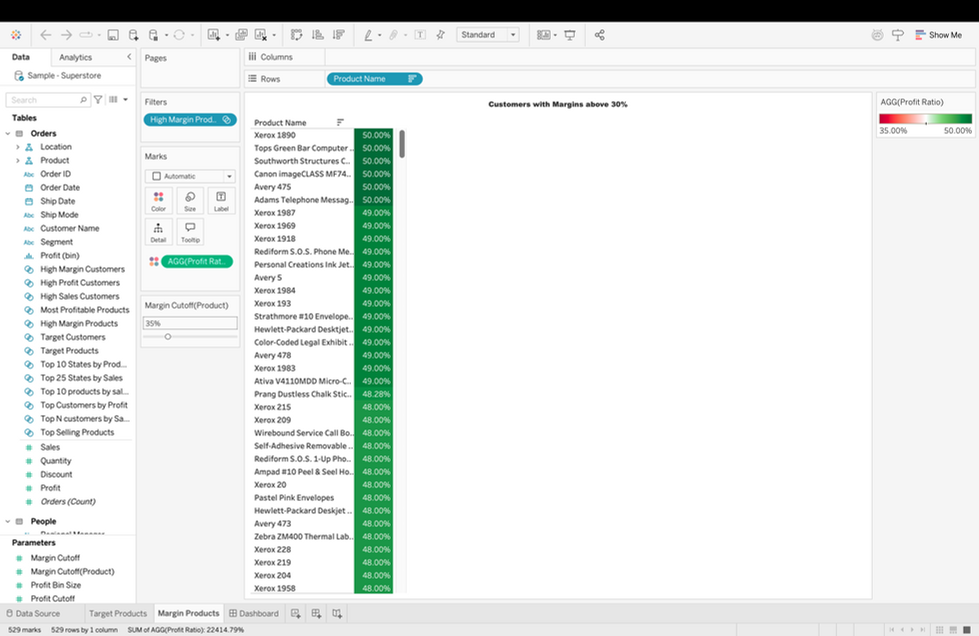Click the Label button in the Marks card
Screen dimensions: 979x636
pyautogui.click(x=220, y=201)
